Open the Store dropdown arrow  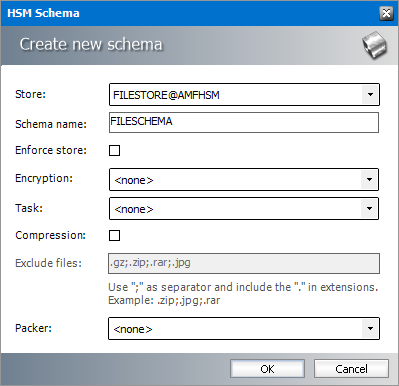coord(370,95)
